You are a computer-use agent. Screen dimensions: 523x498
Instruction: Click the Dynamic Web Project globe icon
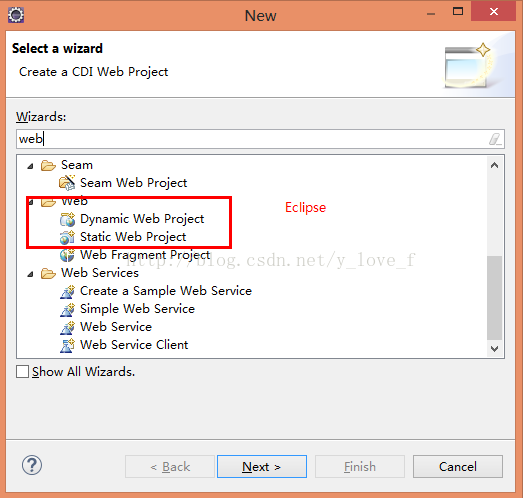[x=67, y=219]
